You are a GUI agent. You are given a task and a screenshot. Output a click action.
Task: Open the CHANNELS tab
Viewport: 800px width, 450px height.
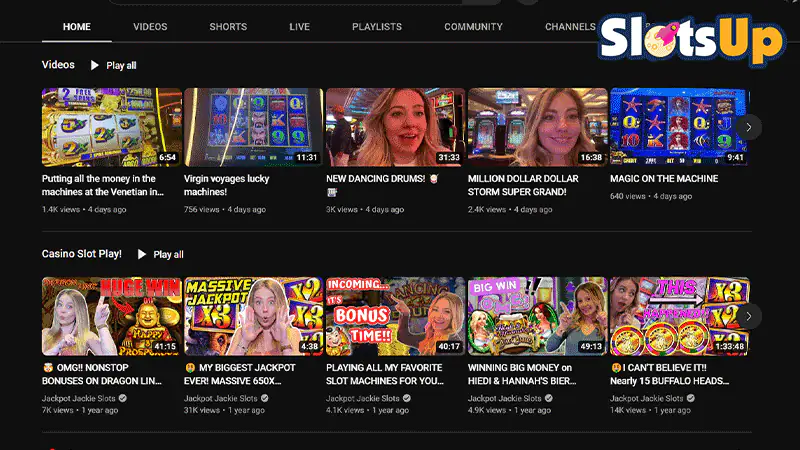570,27
